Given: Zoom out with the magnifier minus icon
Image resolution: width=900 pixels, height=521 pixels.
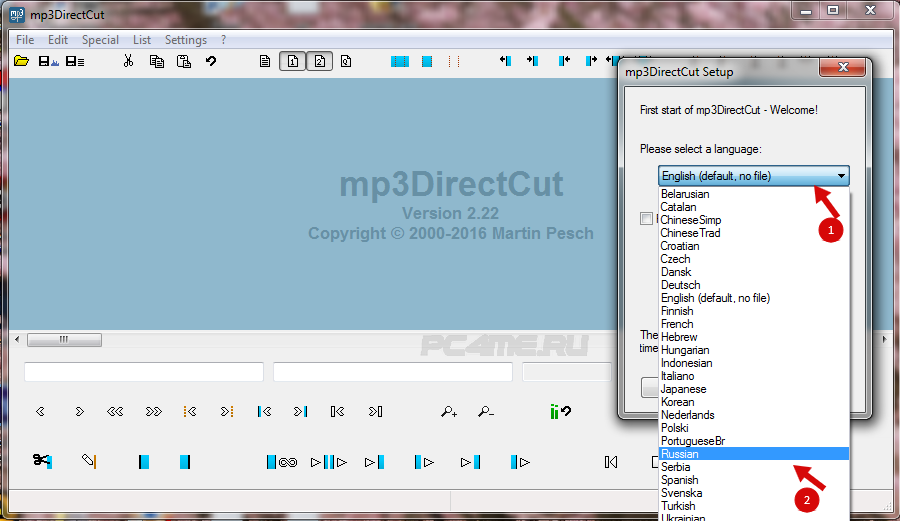Looking at the screenshot, I should 486,411.
